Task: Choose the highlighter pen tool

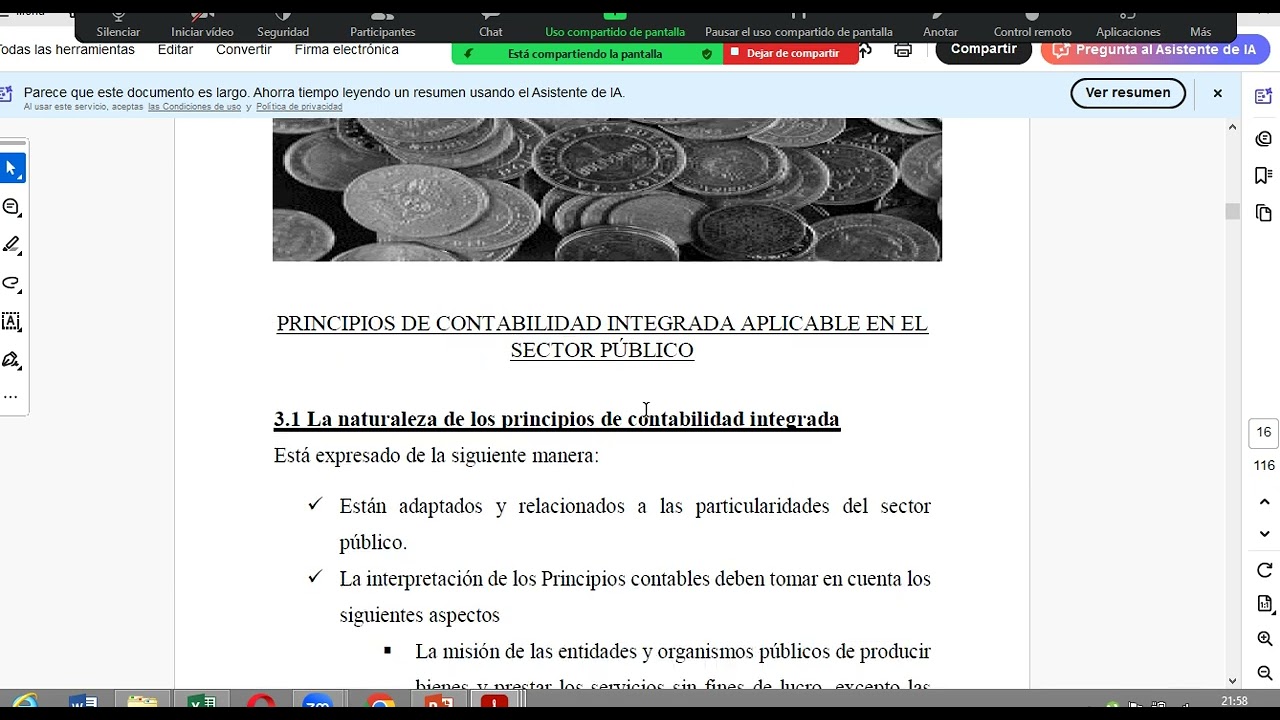Action: (12, 245)
